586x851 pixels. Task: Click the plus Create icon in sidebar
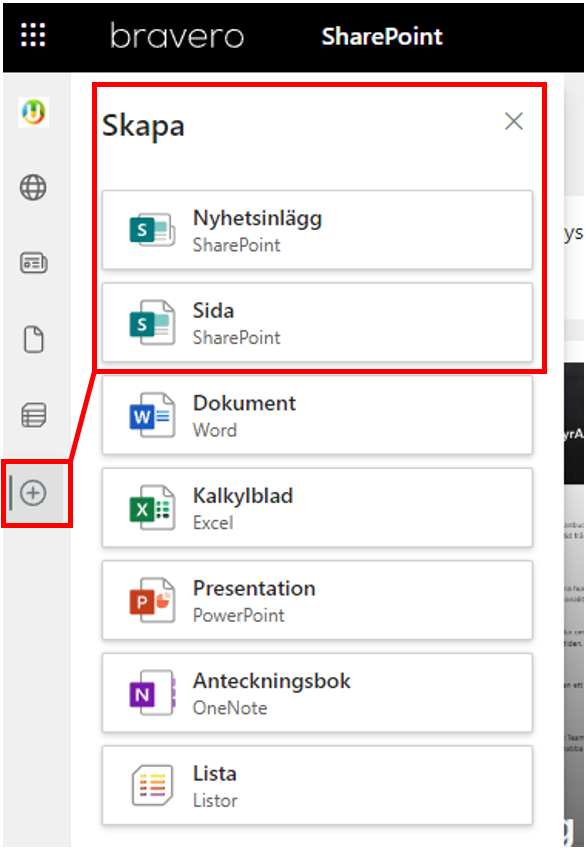click(x=33, y=493)
